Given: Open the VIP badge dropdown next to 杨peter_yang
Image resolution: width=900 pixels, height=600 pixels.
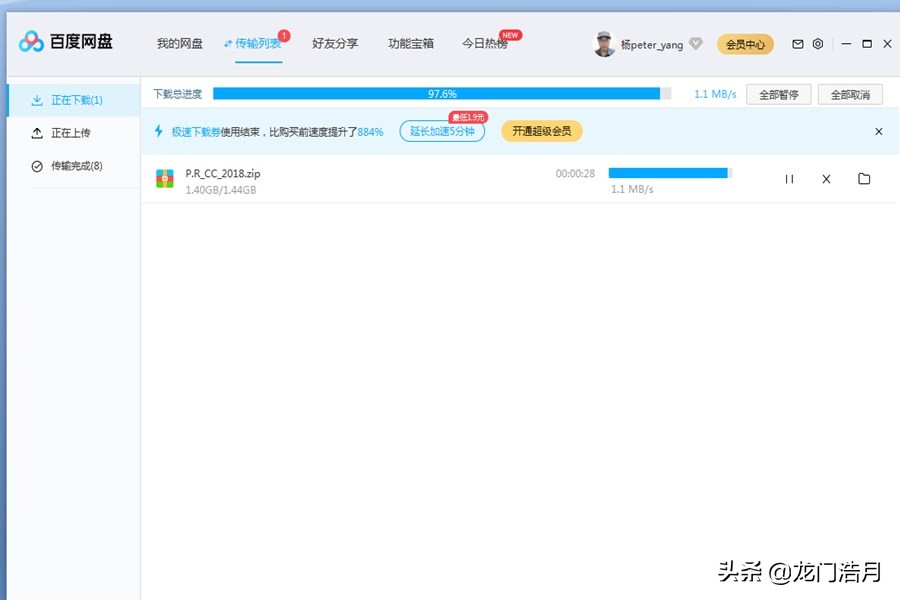Looking at the screenshot, I should [695, 44].
